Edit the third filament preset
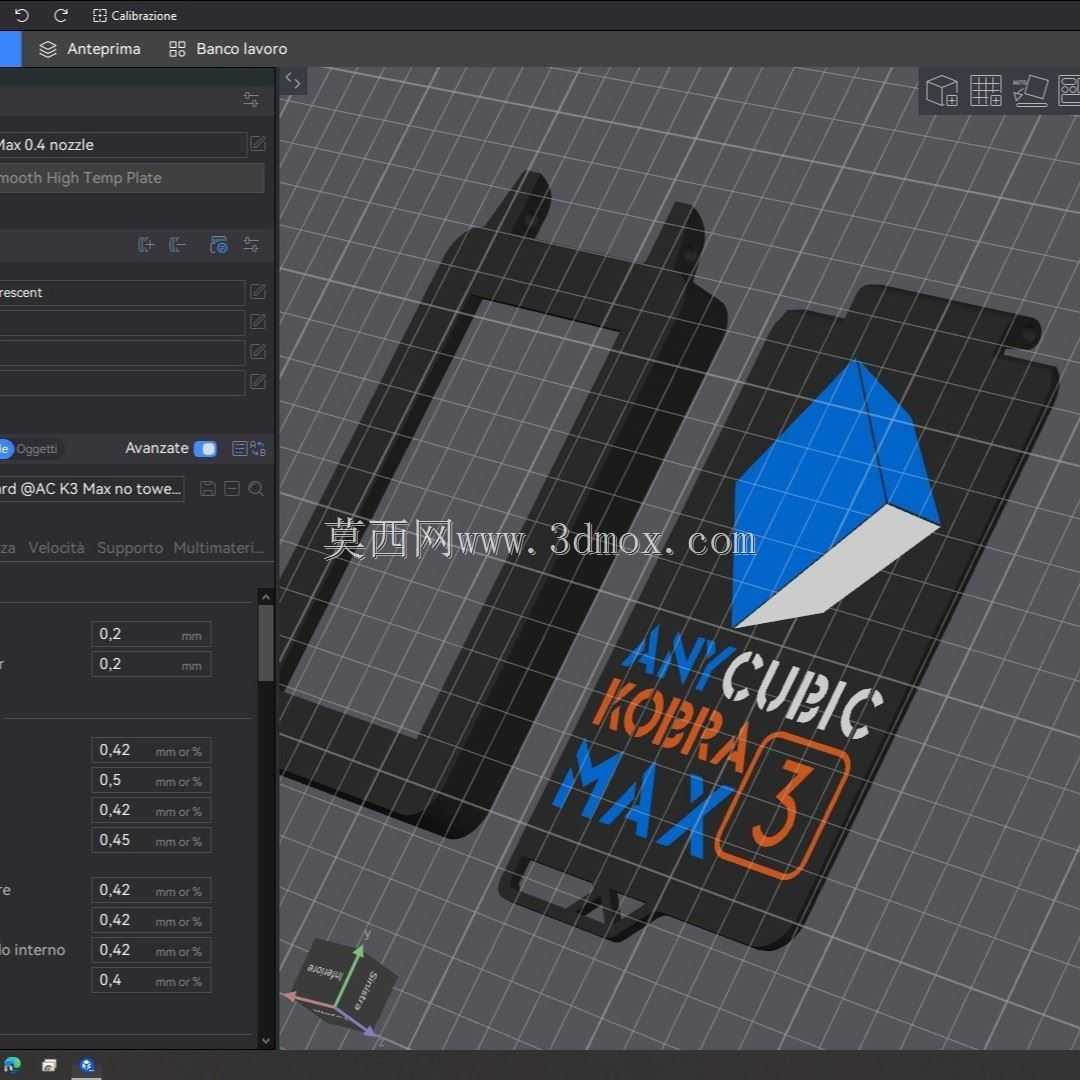 (x=258, y=352)
